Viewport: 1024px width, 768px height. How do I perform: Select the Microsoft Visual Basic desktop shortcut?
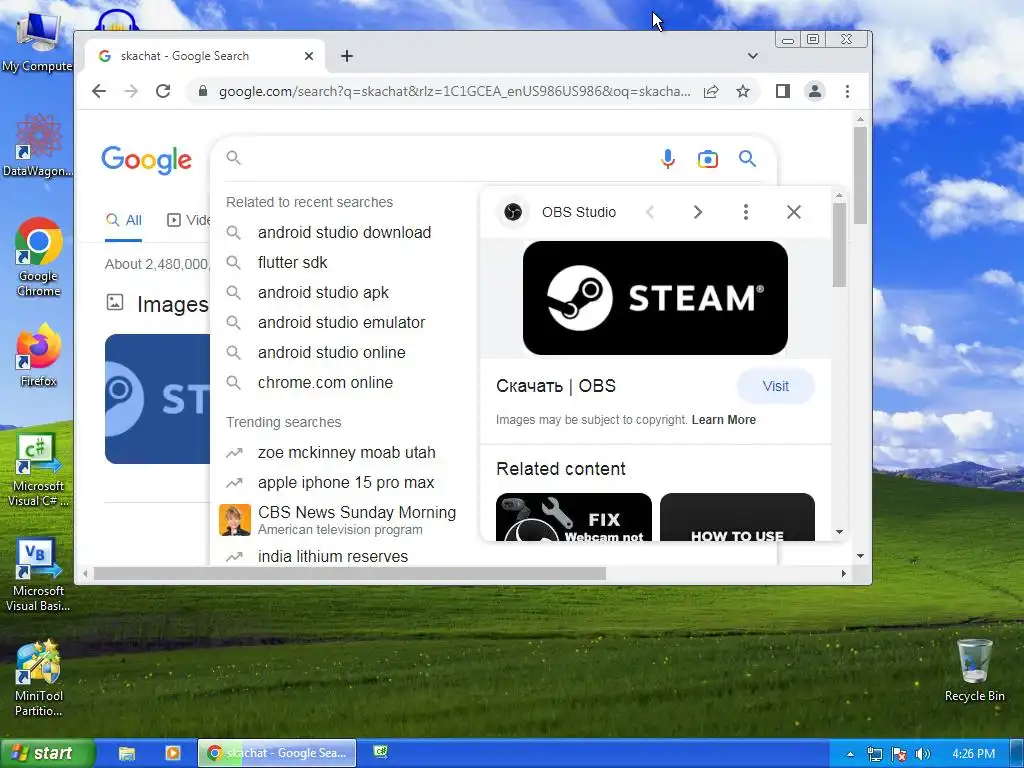click(x=38, y=575)
